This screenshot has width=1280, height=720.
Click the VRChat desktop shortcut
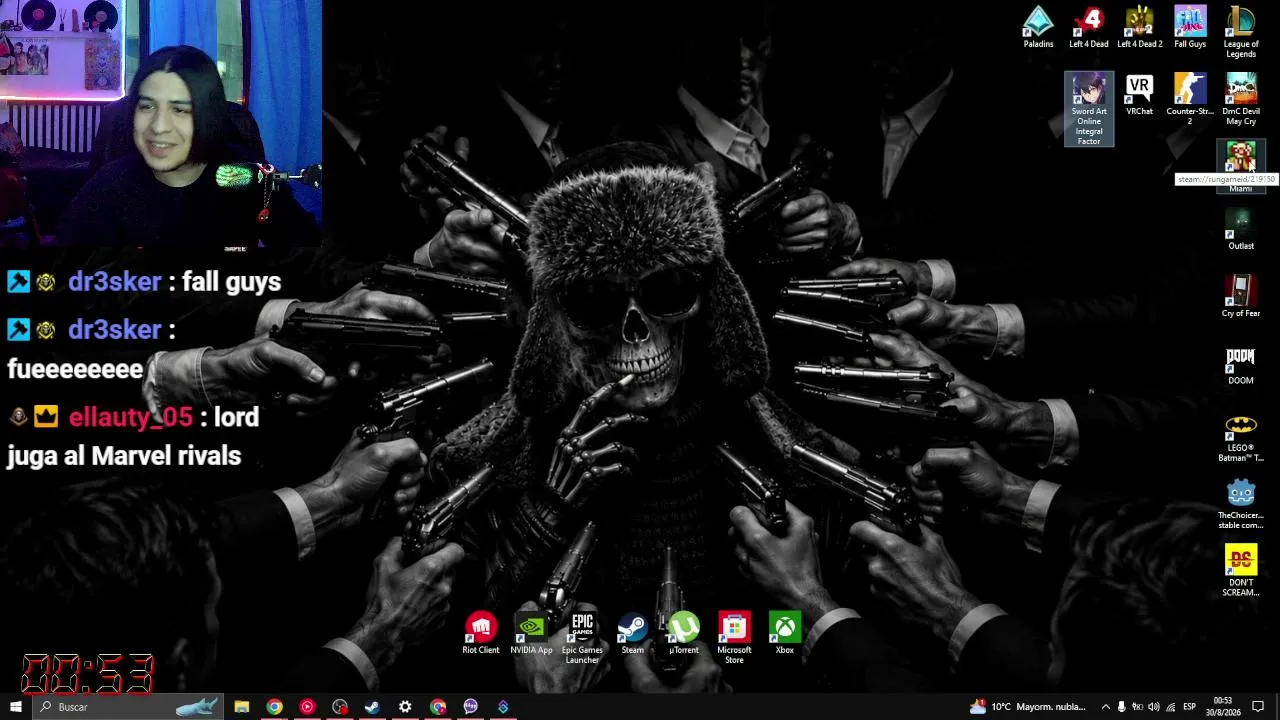tap(1139, 95)
